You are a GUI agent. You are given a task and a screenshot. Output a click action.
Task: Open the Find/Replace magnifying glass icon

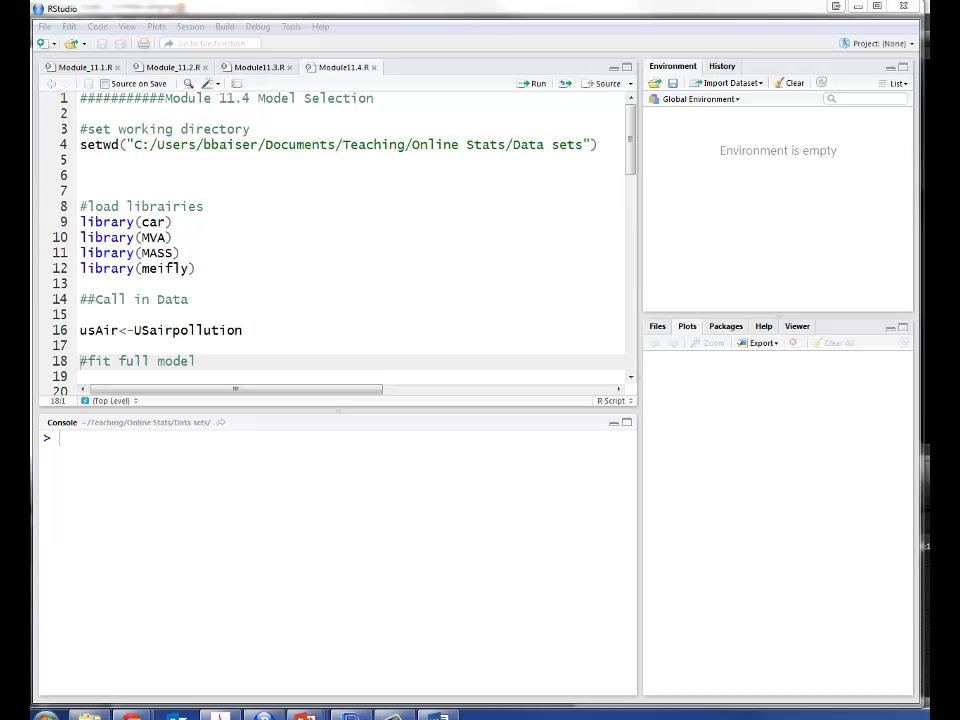click(x=189, y=83)
